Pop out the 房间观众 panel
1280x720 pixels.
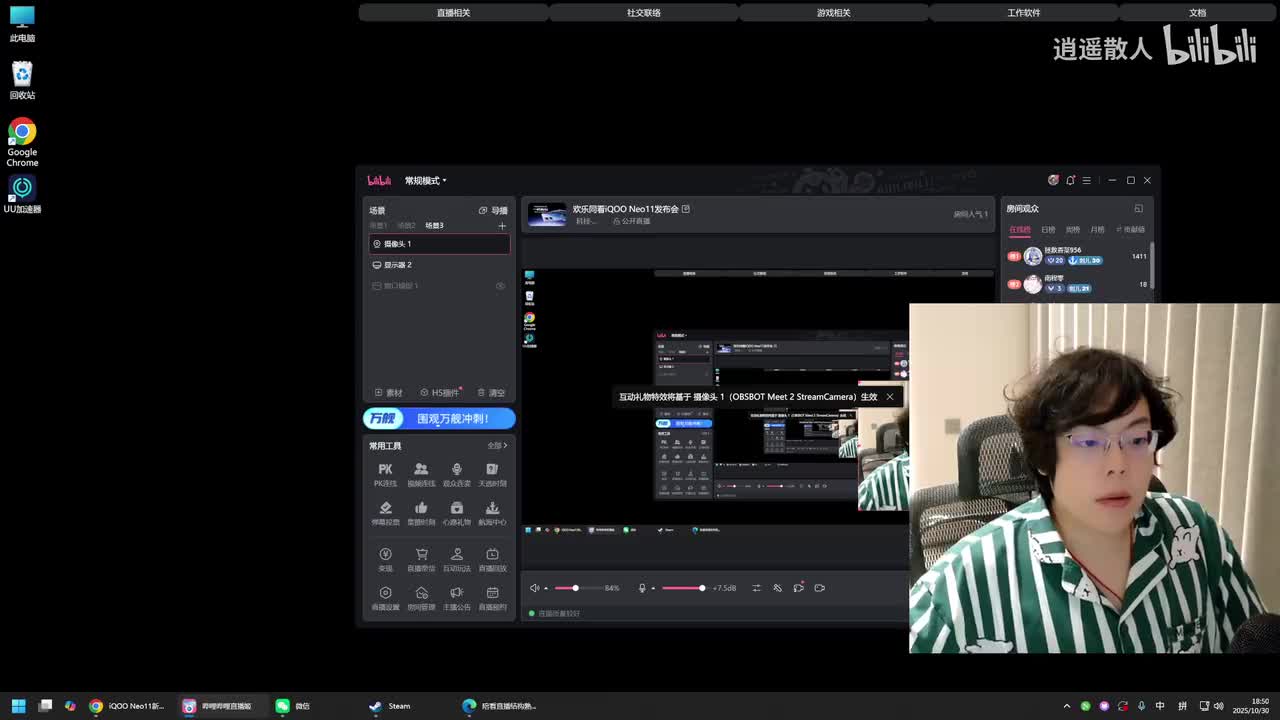1138,209
